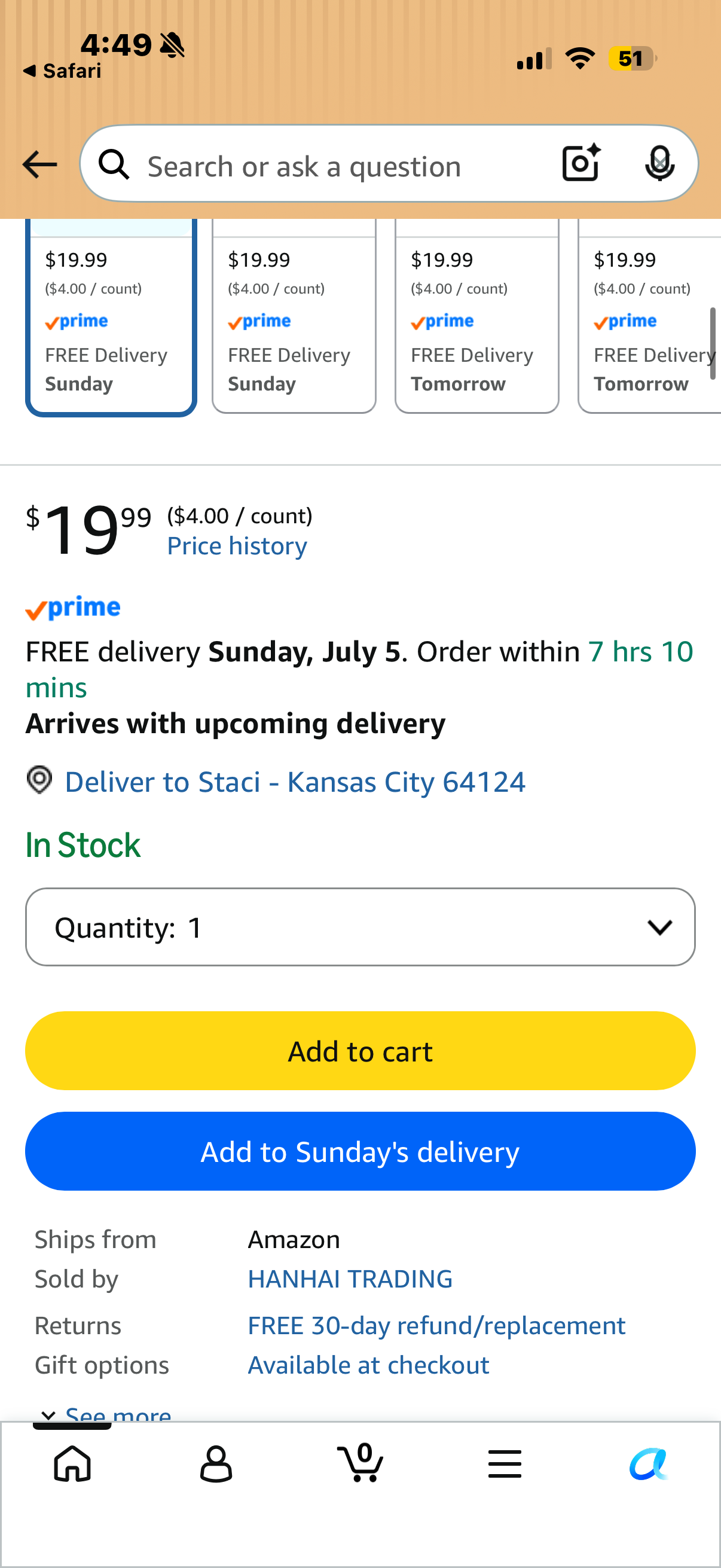Choose the fourth variant card, delivery Tomorrow
This screenshot has height=1568, width=721.
649,316
